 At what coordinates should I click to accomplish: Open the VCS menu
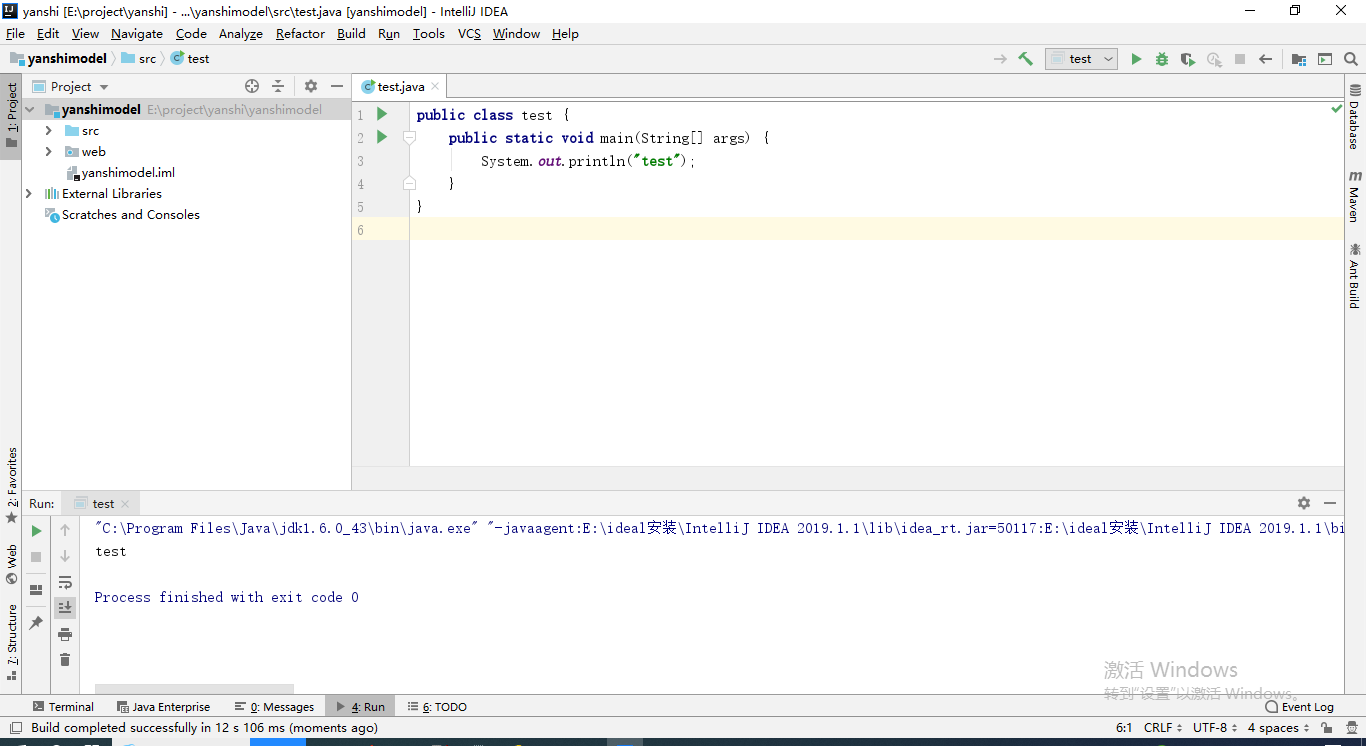pos(469,33)
